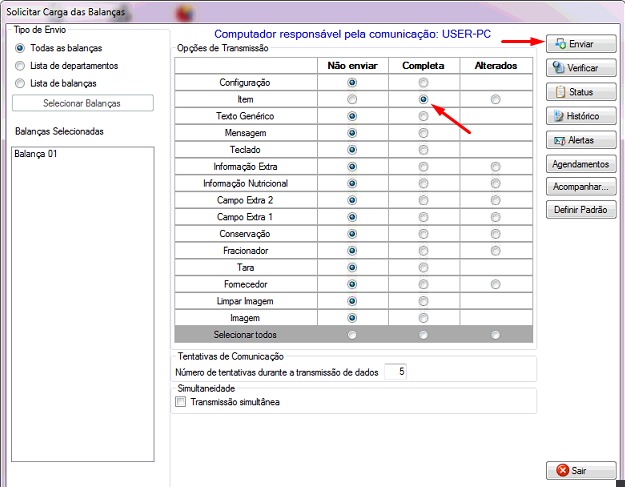
Task: Click the disabled Selecionar Balanças button
Action: point(83,103)
